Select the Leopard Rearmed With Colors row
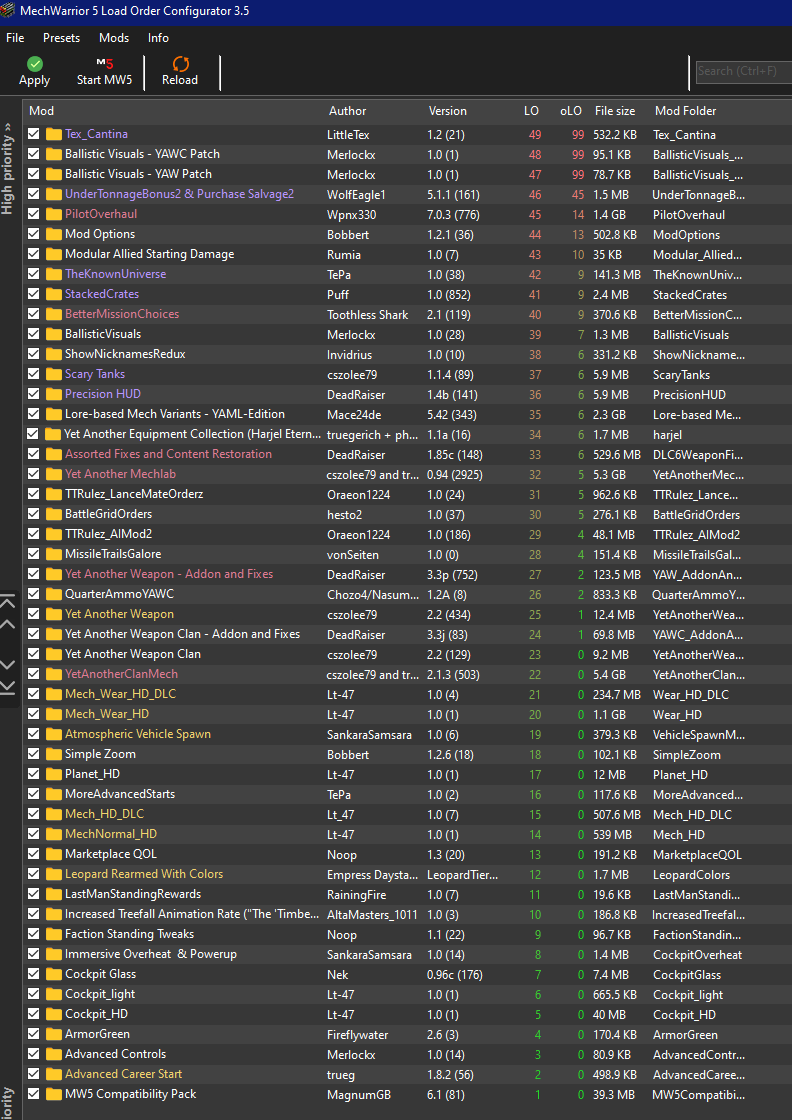Screen dimensions: 792x1120 click(407, 874)
